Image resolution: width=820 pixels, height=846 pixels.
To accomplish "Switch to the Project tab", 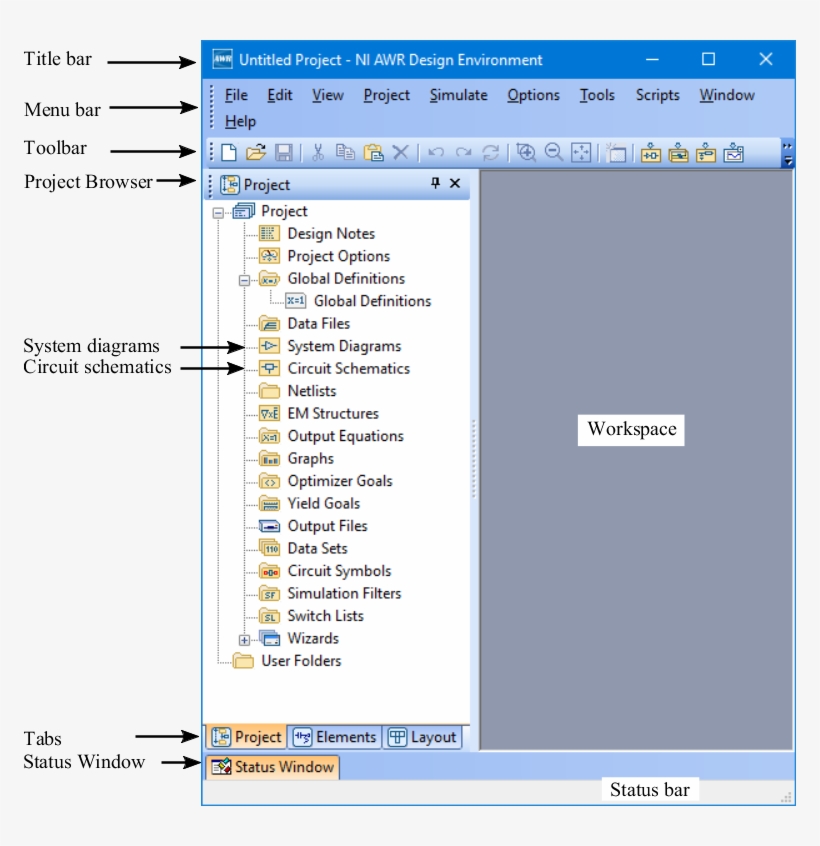I will click(247, 737).
